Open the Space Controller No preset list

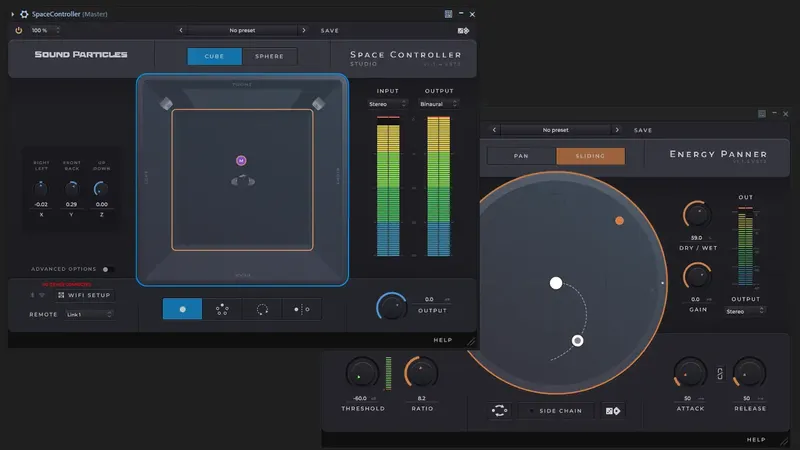[x=242, y=31]
